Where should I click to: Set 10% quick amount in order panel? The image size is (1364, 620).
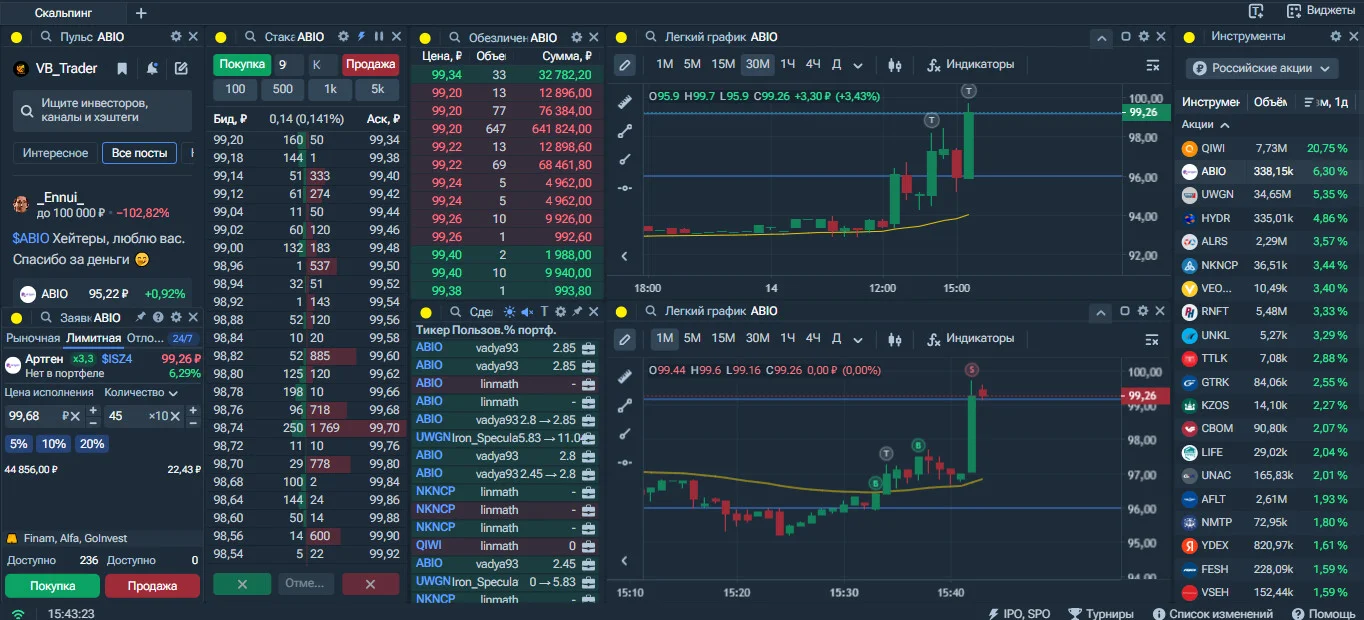tap(54, 444)
